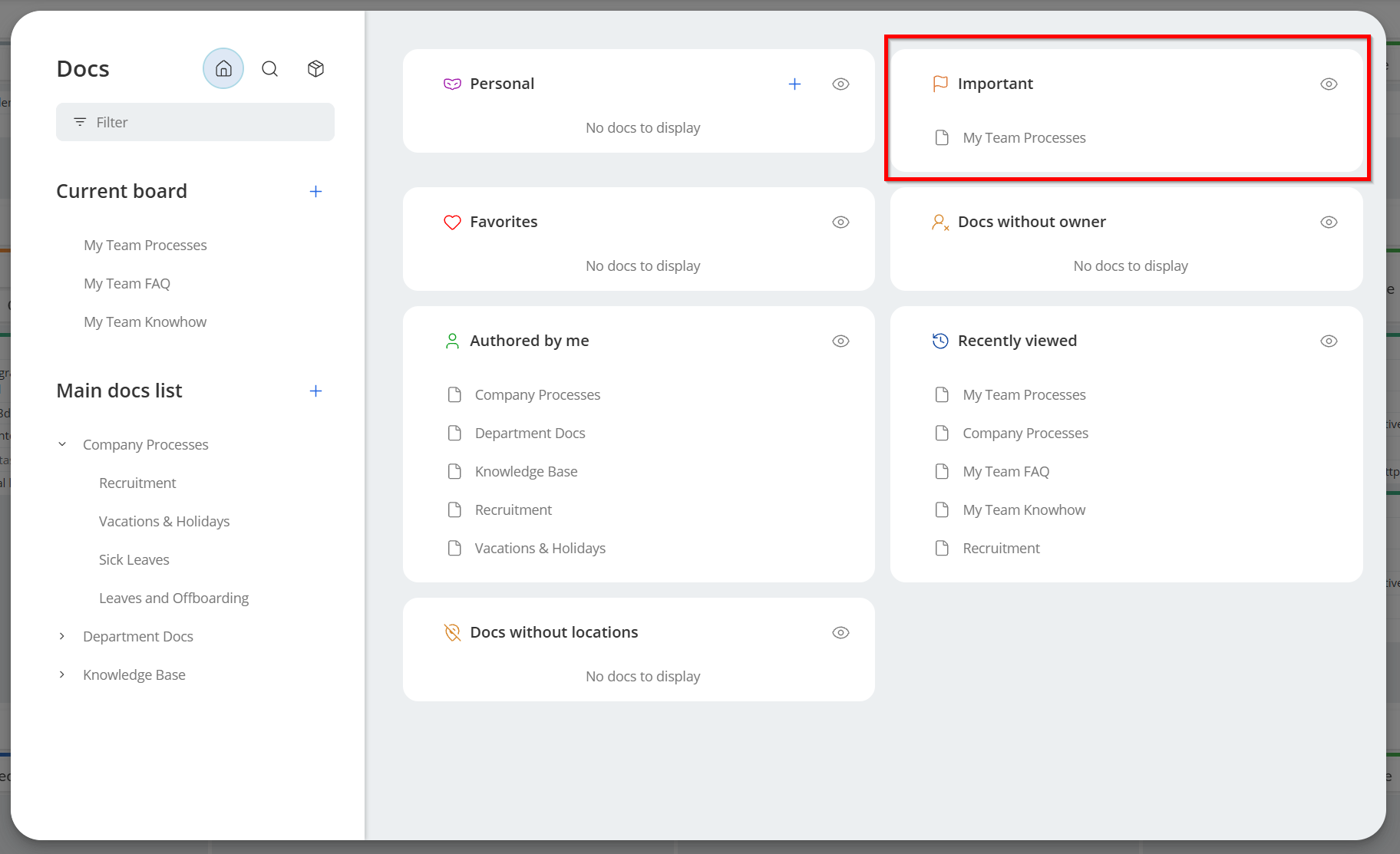Image resolution: width=1400 pixels, height=854 pixels.
Task: Collapse the Company Processes tree
Action: pos(62,445)
